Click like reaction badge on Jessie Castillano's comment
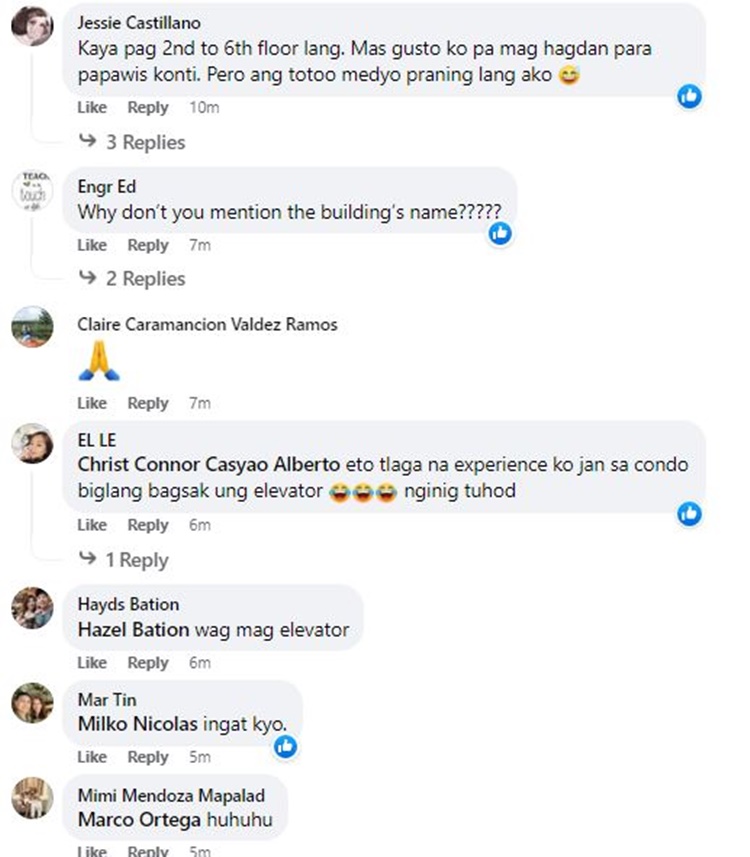750x857 pixels. (689, 97)
